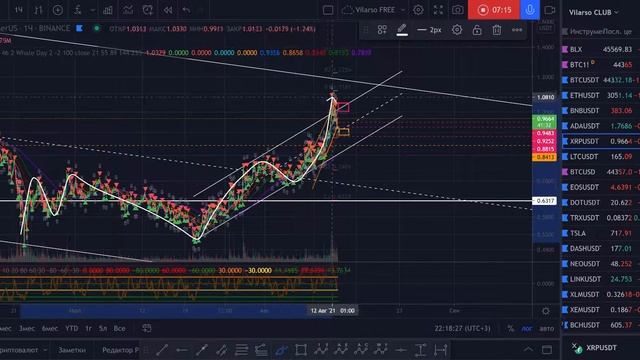The height and width of the screenshot is (360, 640).
Task: Collapse the bottom panel with the chevron
Action: [x=528, y=349]
